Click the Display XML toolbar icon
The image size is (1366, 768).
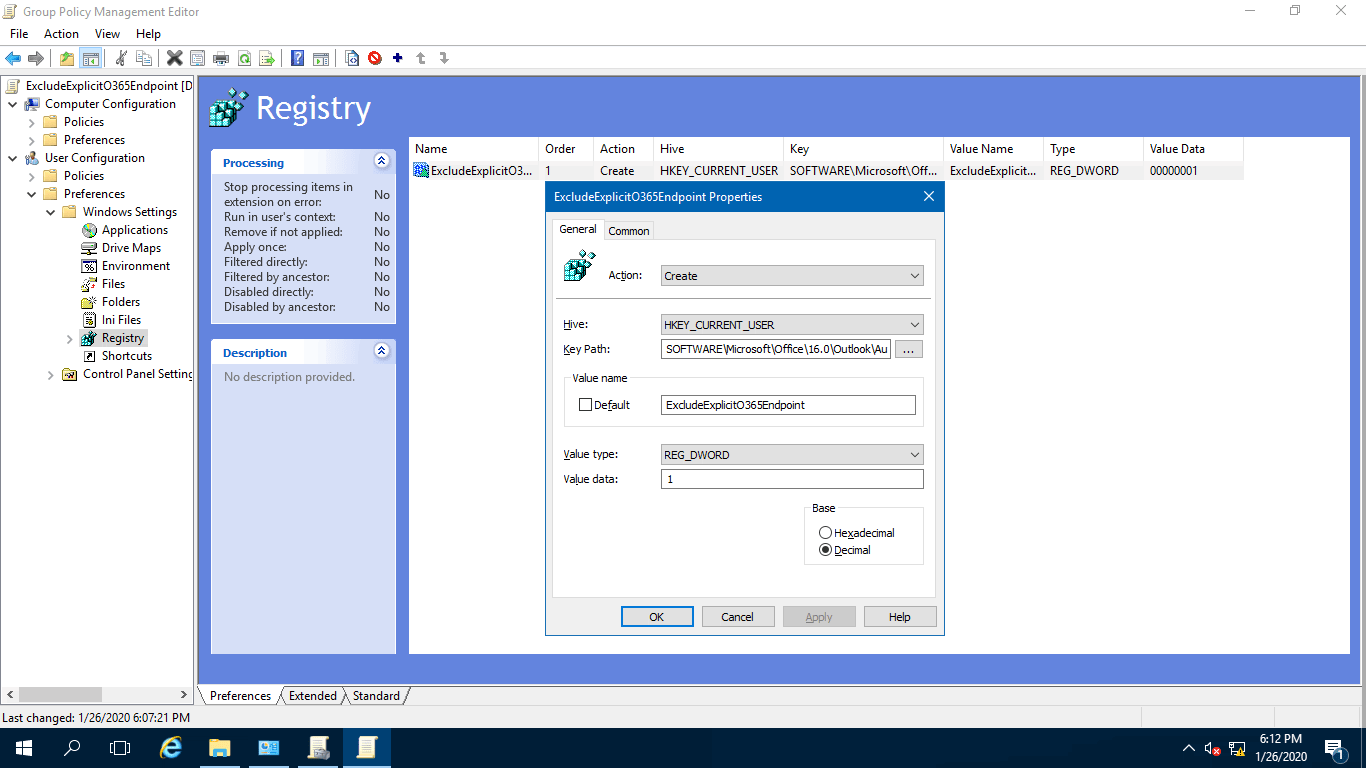(352, 58)
